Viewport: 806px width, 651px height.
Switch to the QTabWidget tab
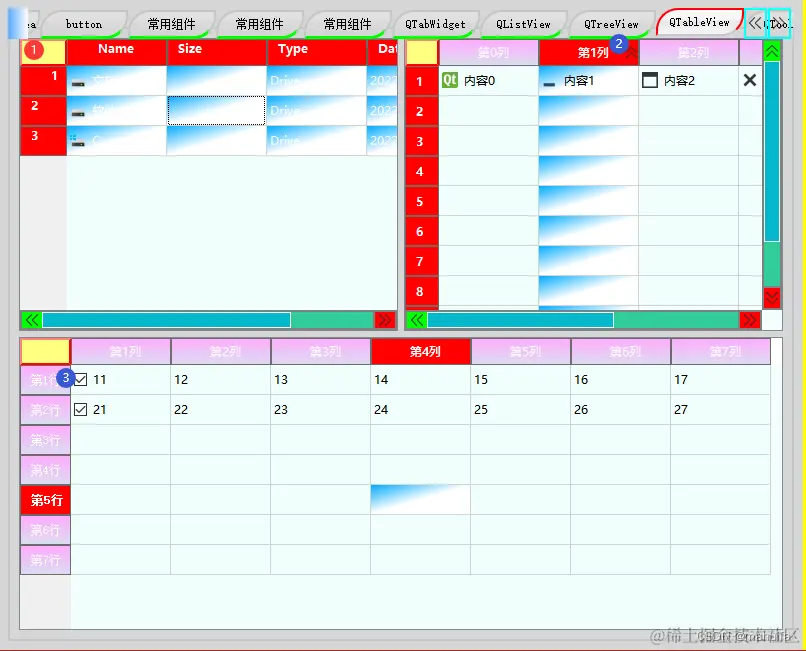coord(435,24)
